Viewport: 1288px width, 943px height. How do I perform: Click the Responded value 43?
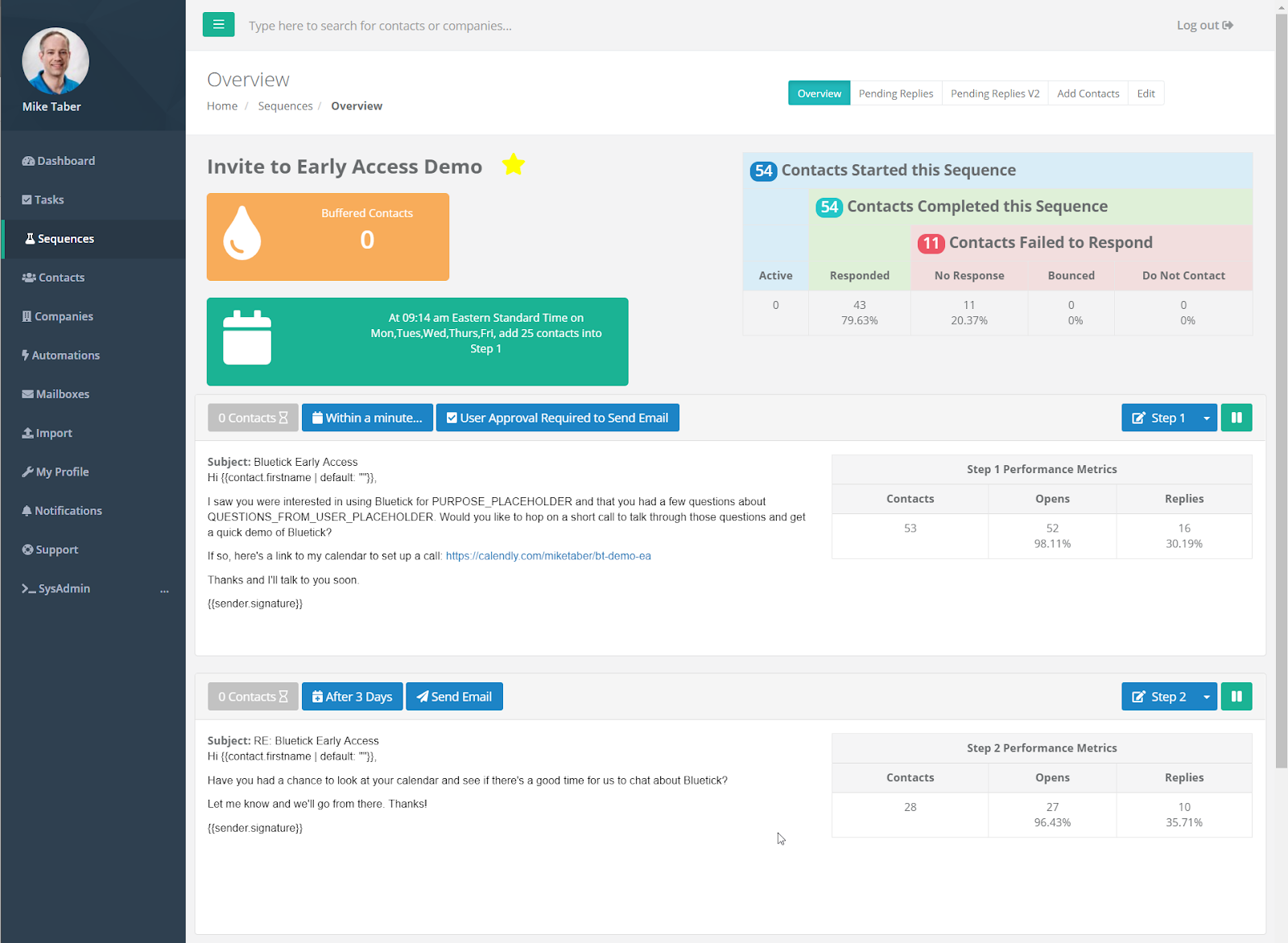coord(860,305)
